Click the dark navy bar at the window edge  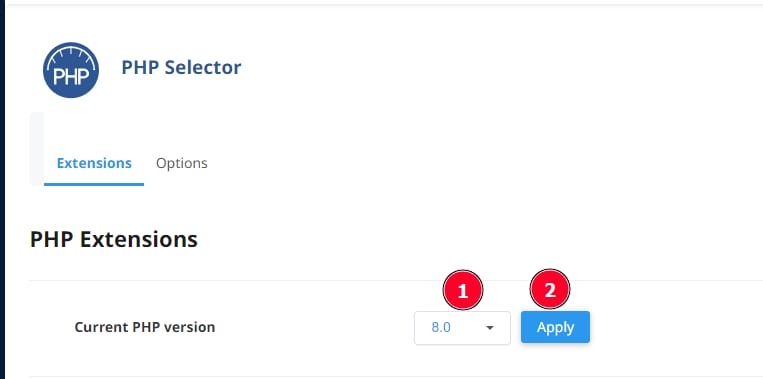[2, 190]
